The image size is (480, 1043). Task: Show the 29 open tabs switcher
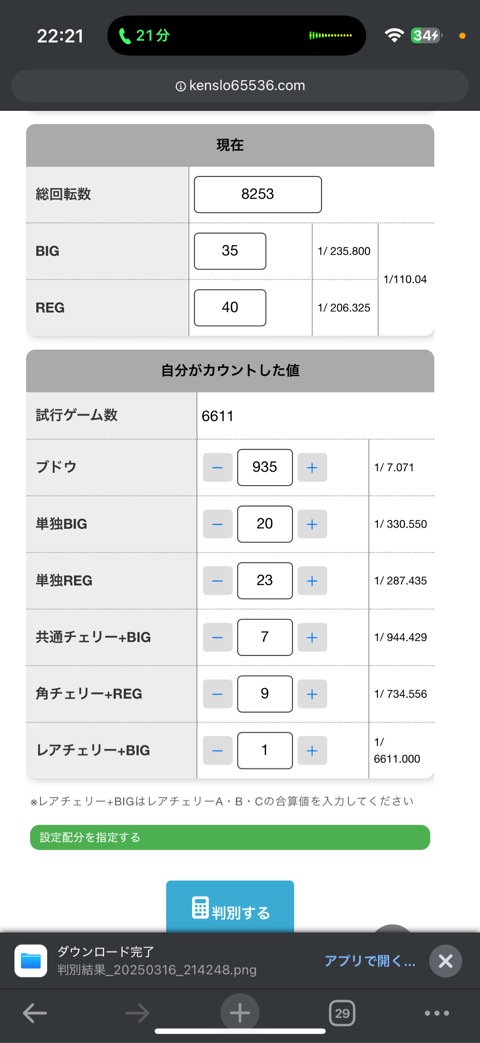coord(342,1013)
